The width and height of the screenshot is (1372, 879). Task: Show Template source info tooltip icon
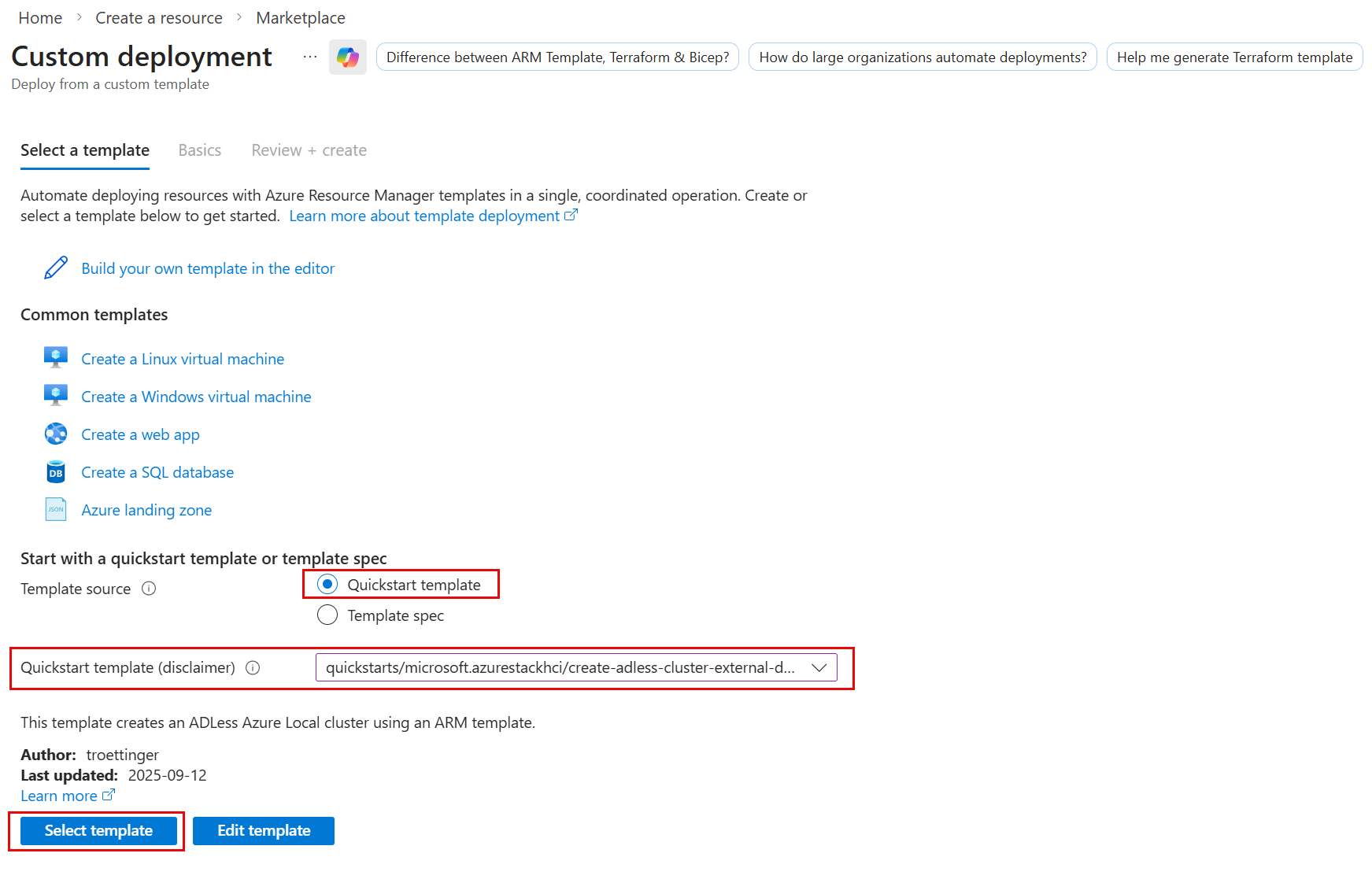149,589
